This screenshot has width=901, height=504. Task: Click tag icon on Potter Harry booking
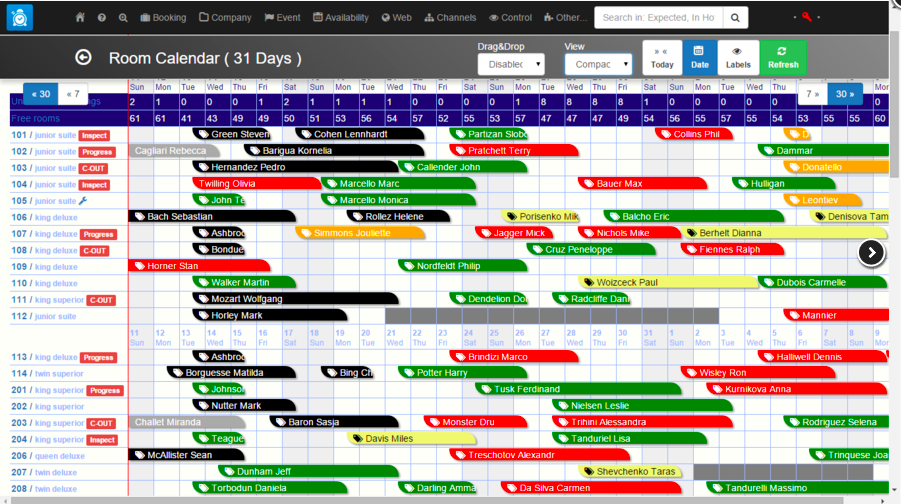(x=409, y=372)
